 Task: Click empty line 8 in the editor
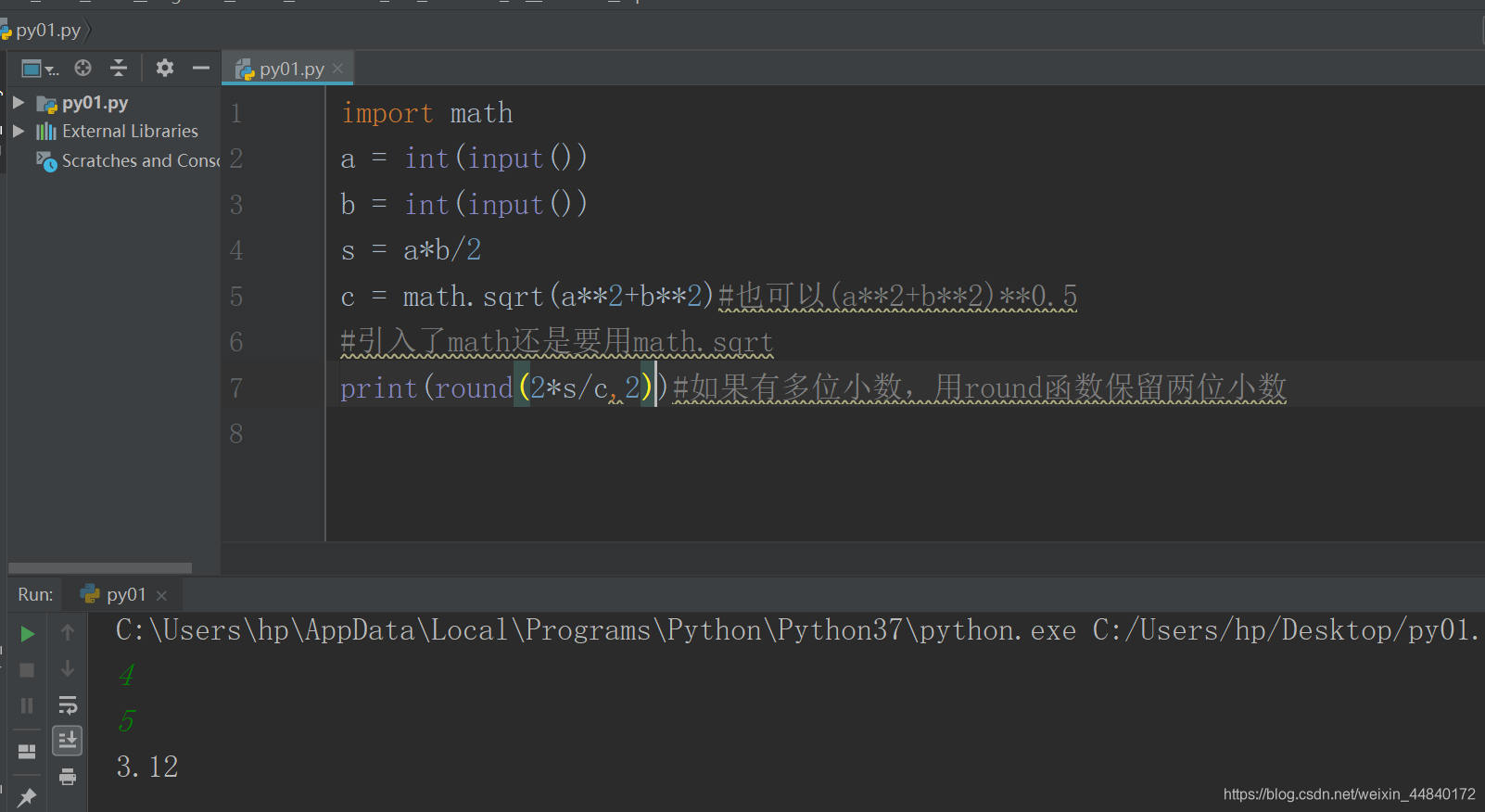(905, 433)
